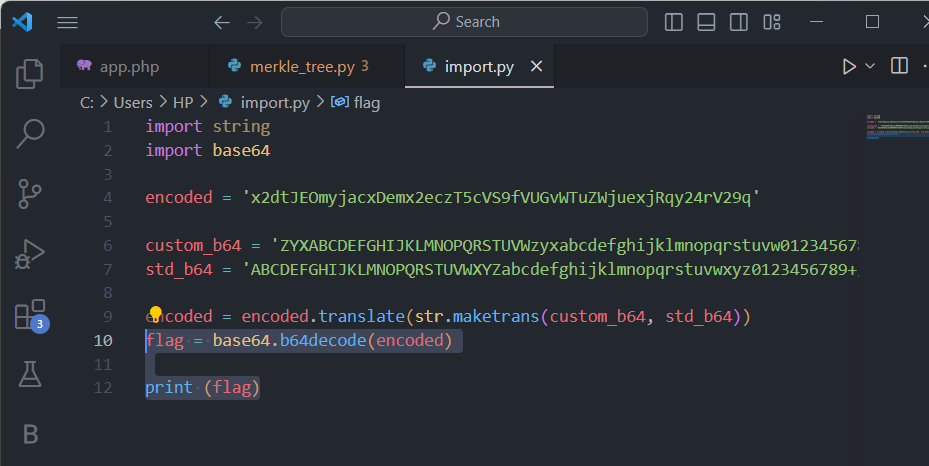The height and width of the screenshot is (466, 929).
Task: Open the Search view in activity bar
Action: pos(30,133)
